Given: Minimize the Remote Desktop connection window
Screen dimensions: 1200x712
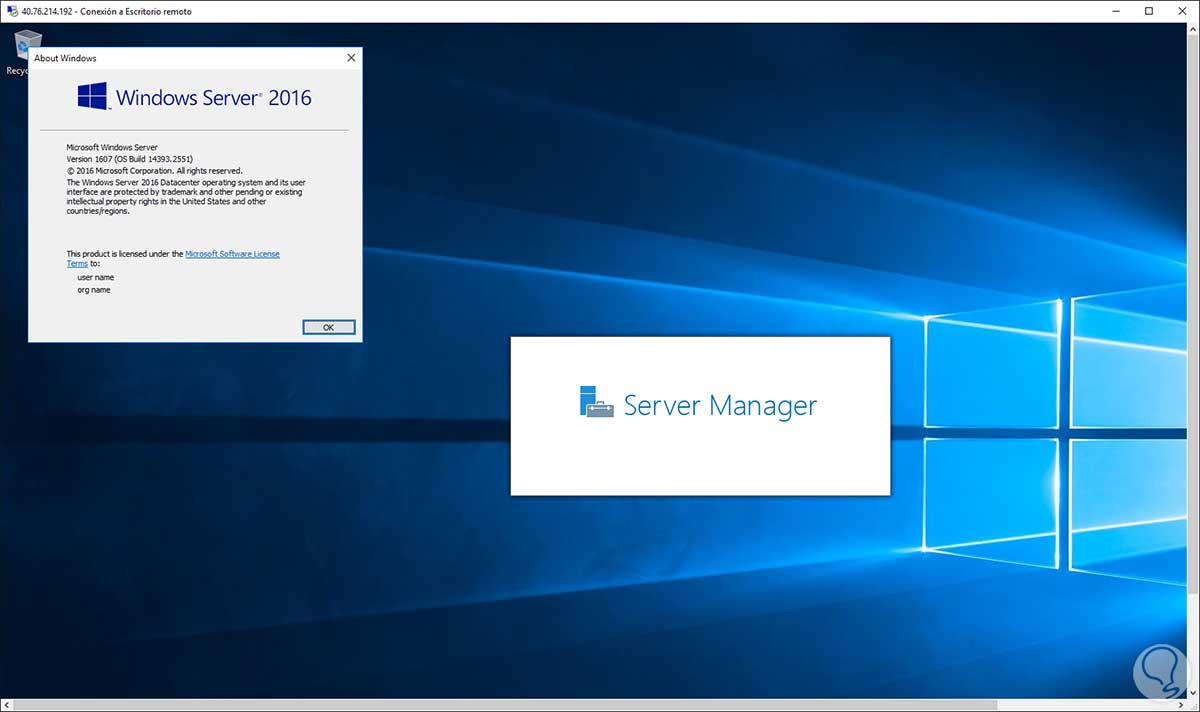Looking at the screenshot, I should click(x=1115, y=11).
